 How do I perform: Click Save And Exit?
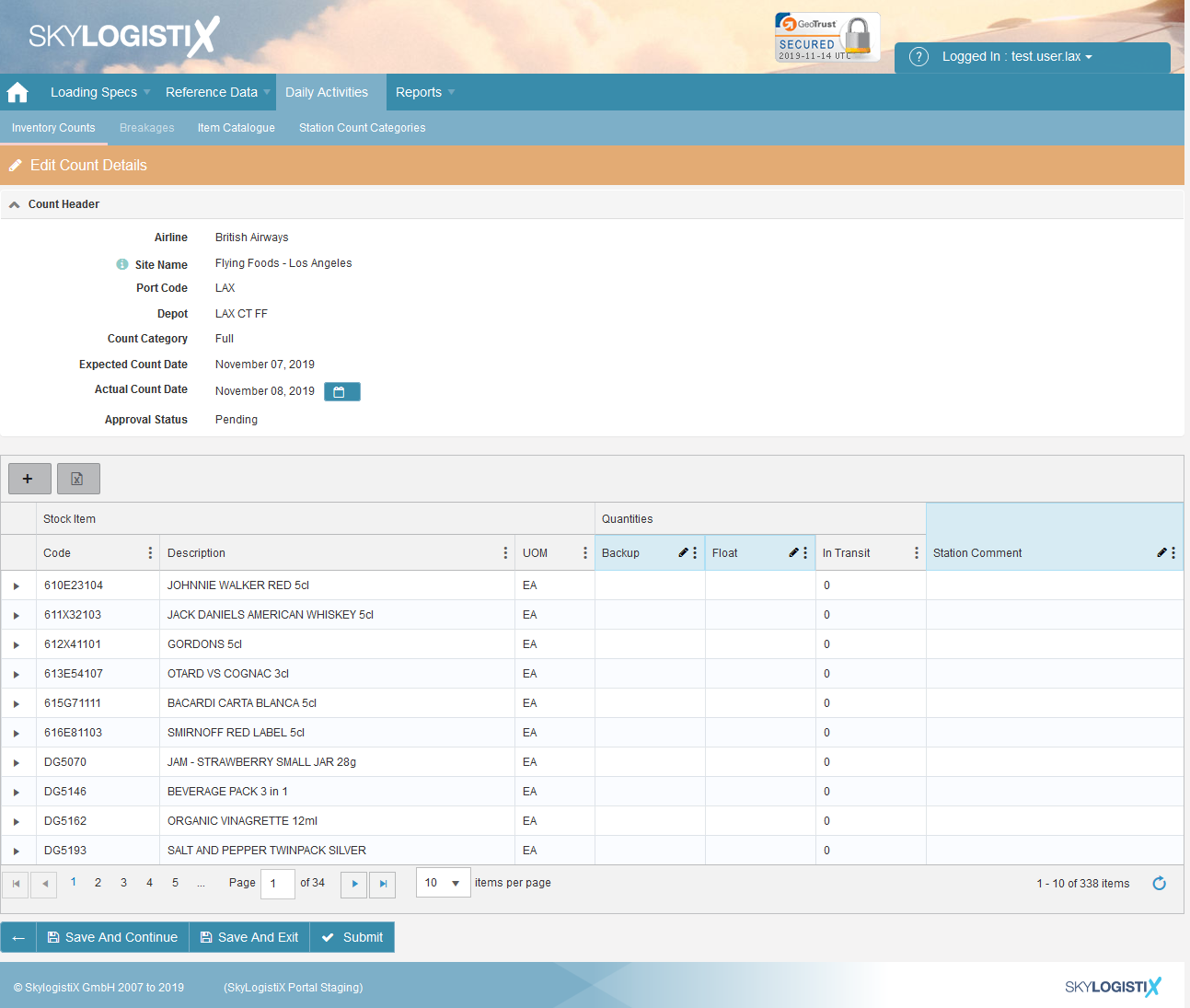(x=249, y=937)
